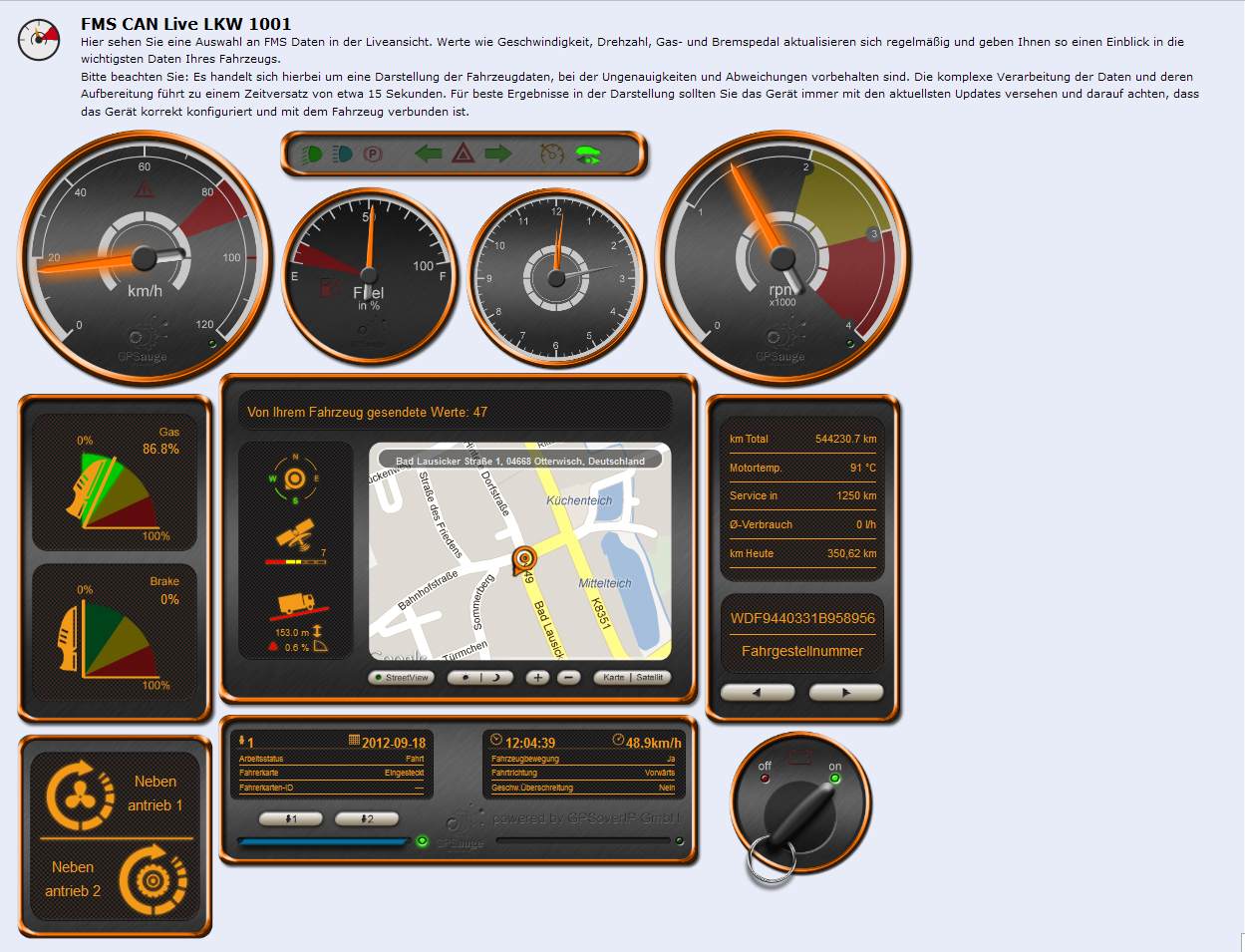This screenshot has height=952, width=1245.
Task: Click the green on indicator light
Action: [x=835, y=779]
